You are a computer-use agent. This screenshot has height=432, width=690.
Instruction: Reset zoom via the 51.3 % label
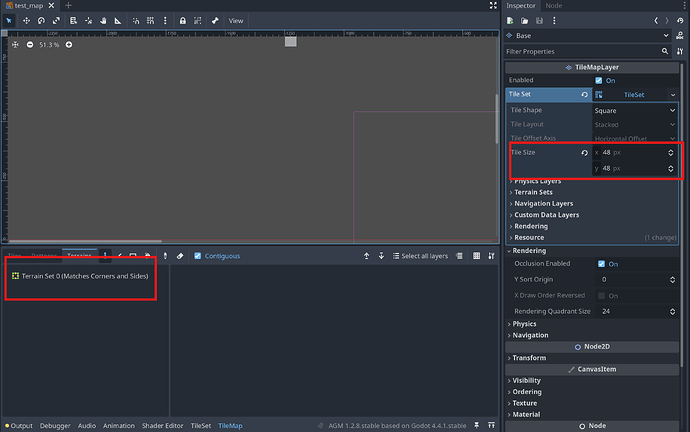[49, 45]
